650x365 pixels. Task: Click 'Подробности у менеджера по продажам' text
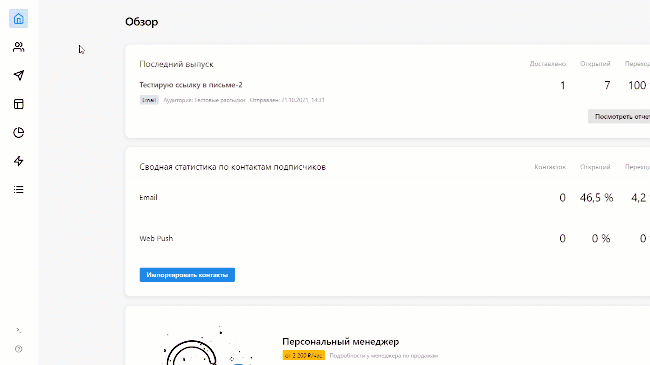coord(384,355)
